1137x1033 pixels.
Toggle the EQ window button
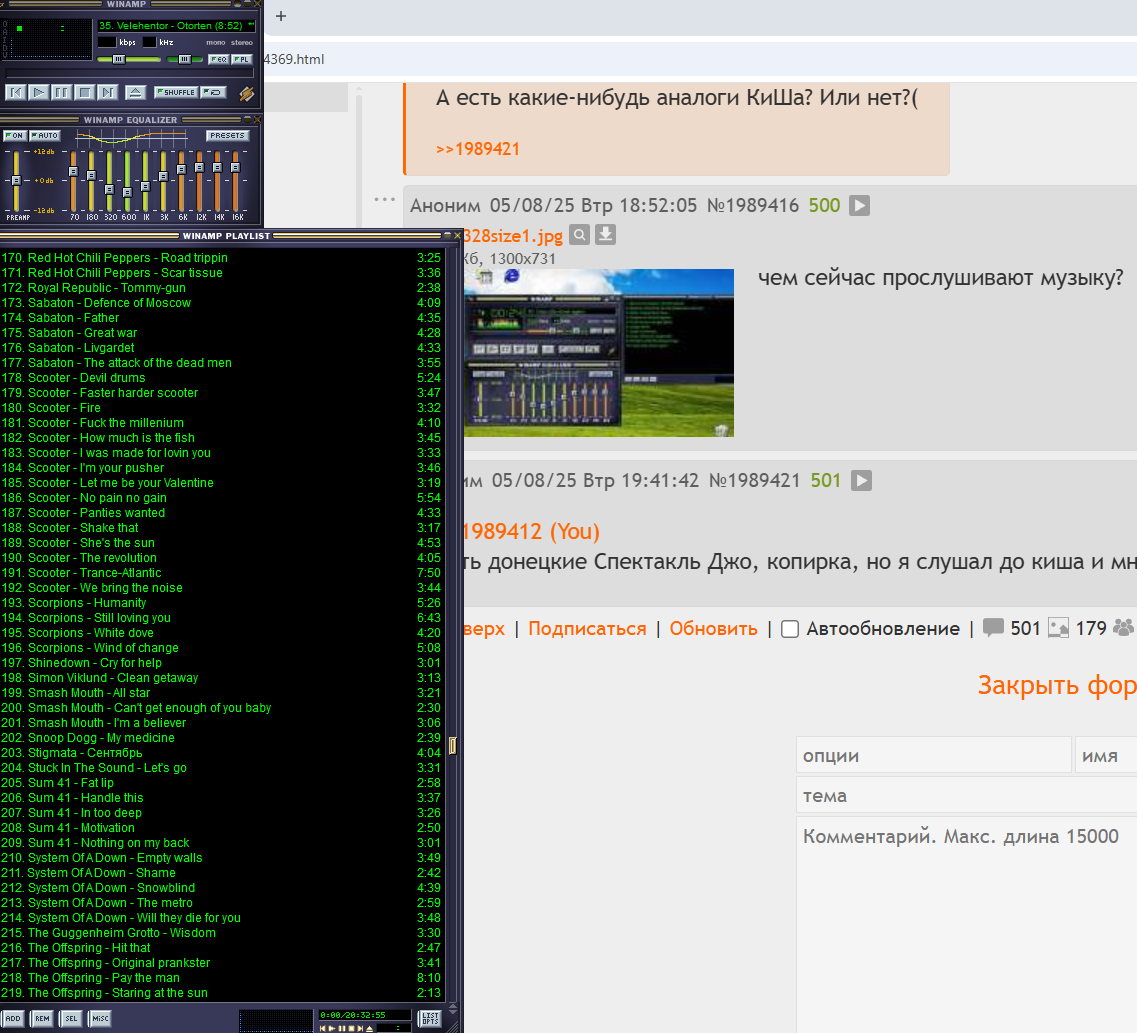(x=219, y=59)
